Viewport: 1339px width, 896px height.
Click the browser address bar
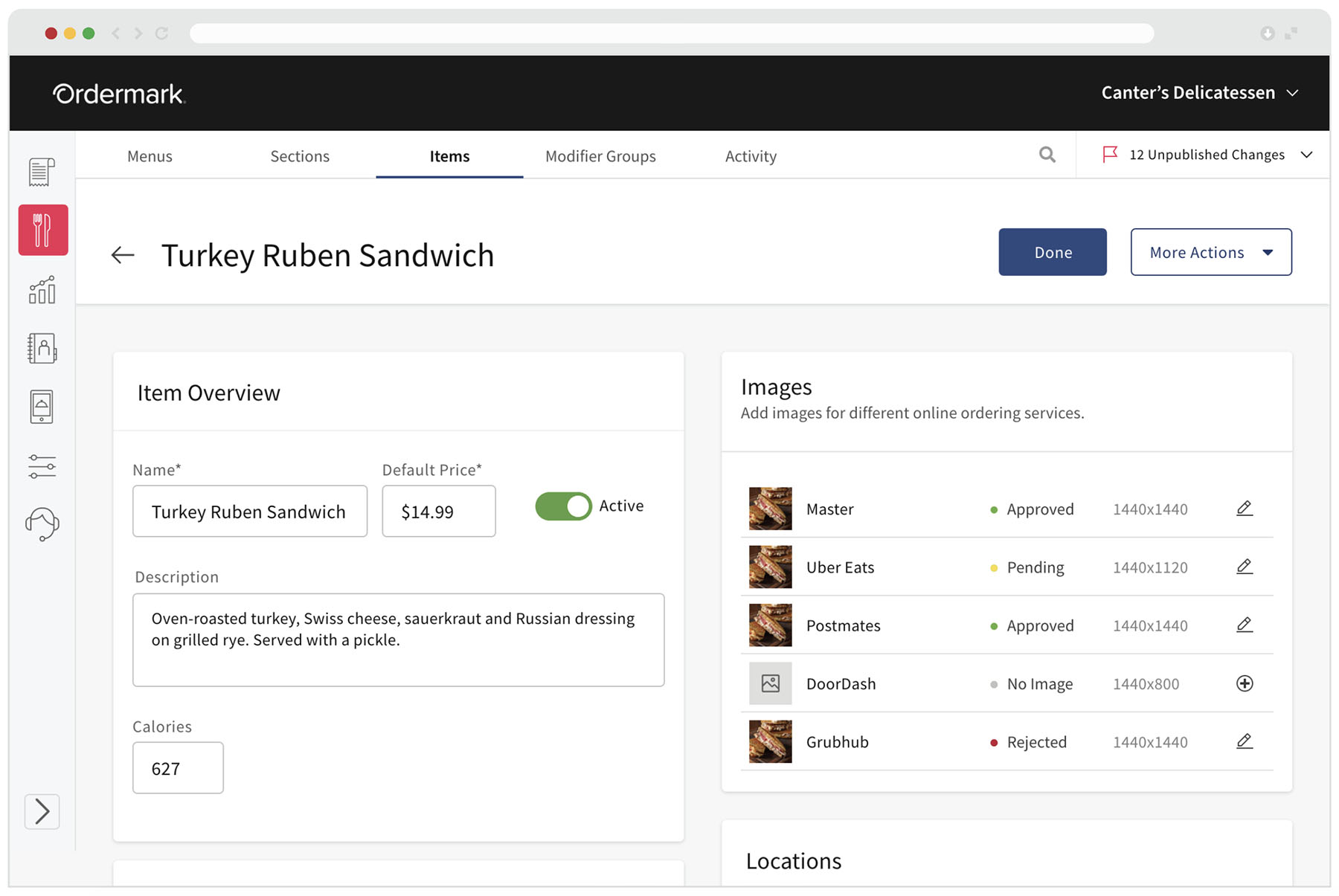(672, 33)
